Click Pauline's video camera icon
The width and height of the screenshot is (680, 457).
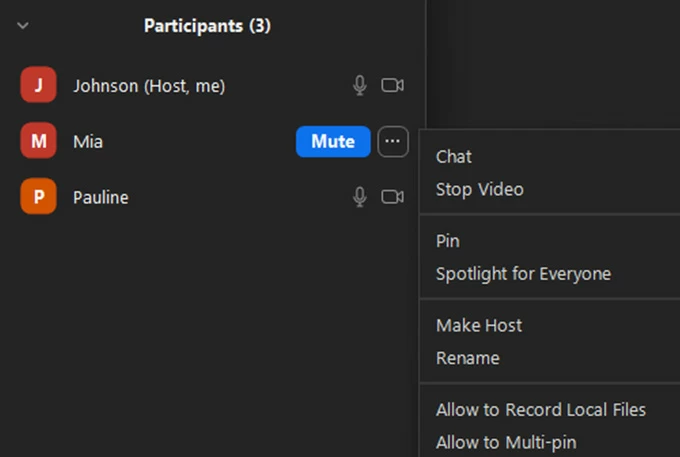pyautogui.click(x=392, y=197)
